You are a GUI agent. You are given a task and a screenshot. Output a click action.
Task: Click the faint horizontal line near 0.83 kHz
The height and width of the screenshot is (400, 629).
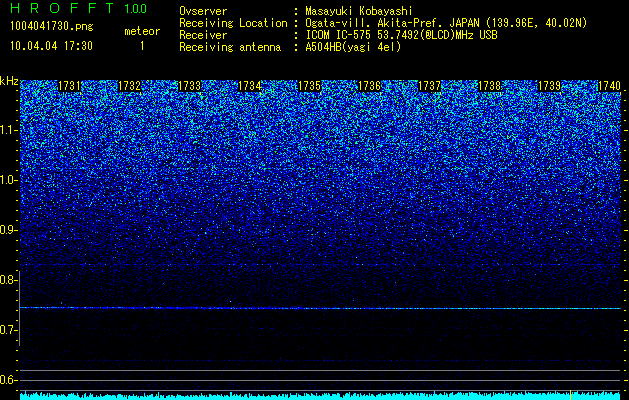pyautogui.click(x=320, y=265)
